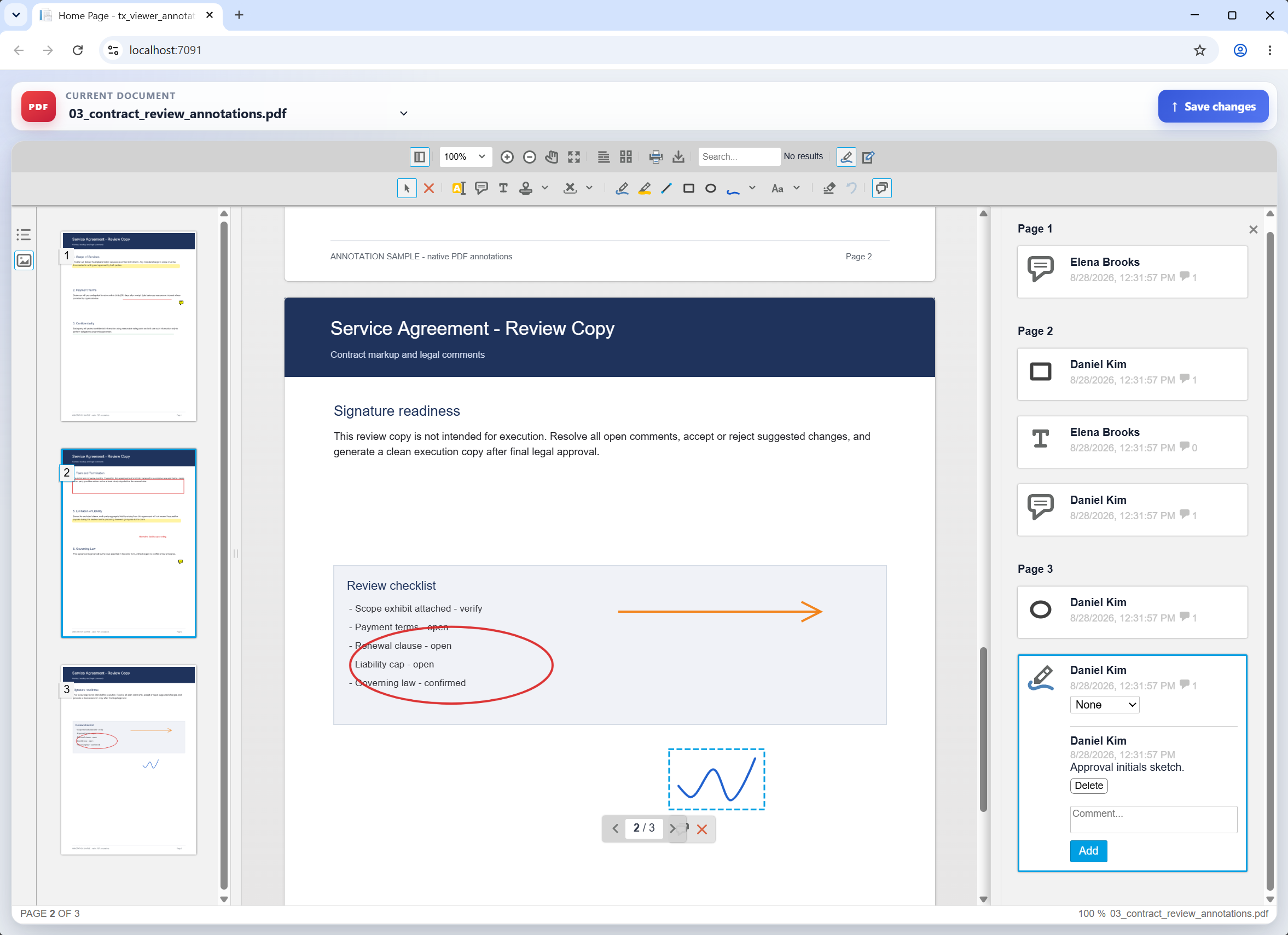Expand the rejected stamp dropdown arrow
The height and width of the screenshot is (935, 1288).
(589, 188)
